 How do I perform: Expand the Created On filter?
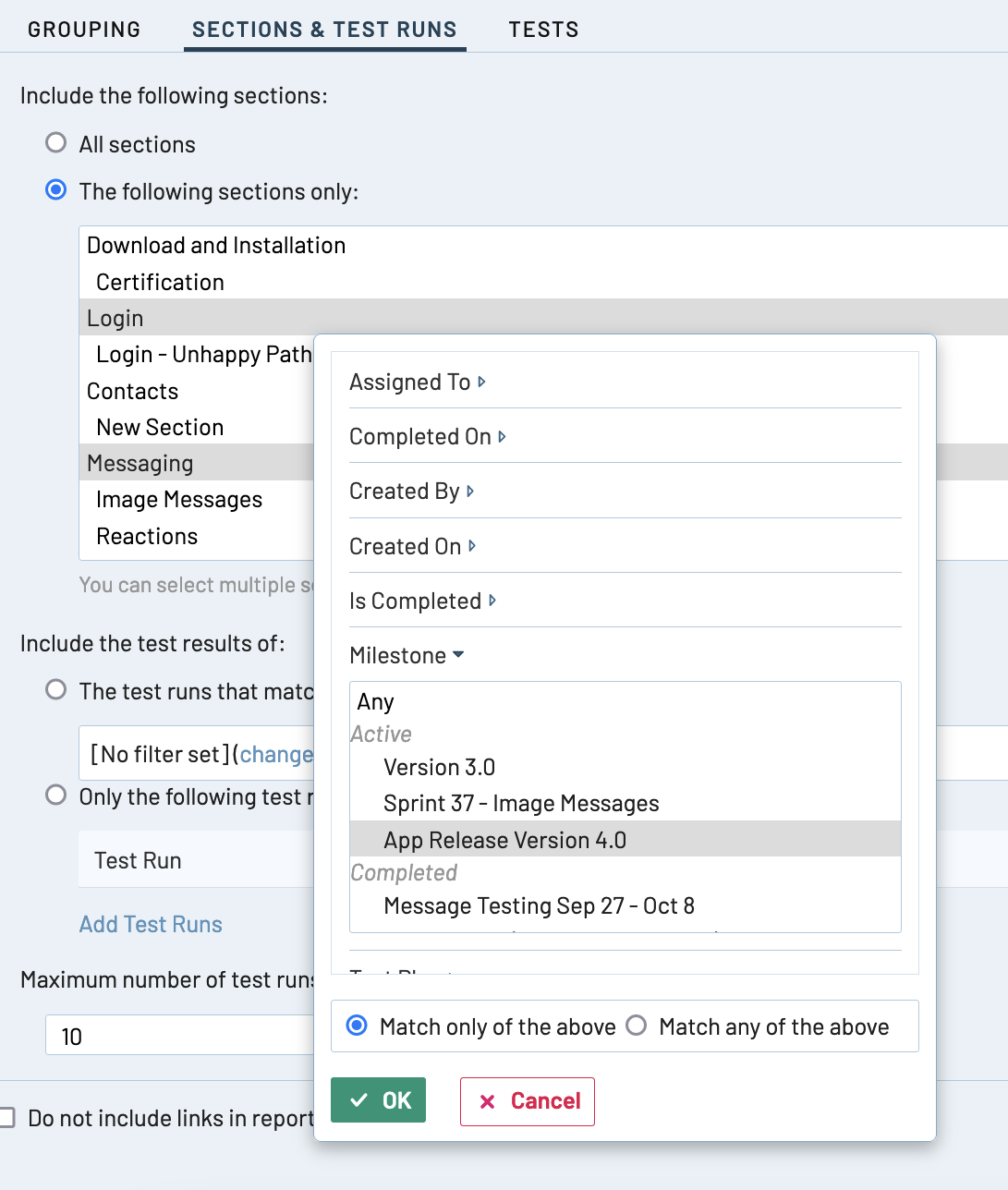coord(412,547)
